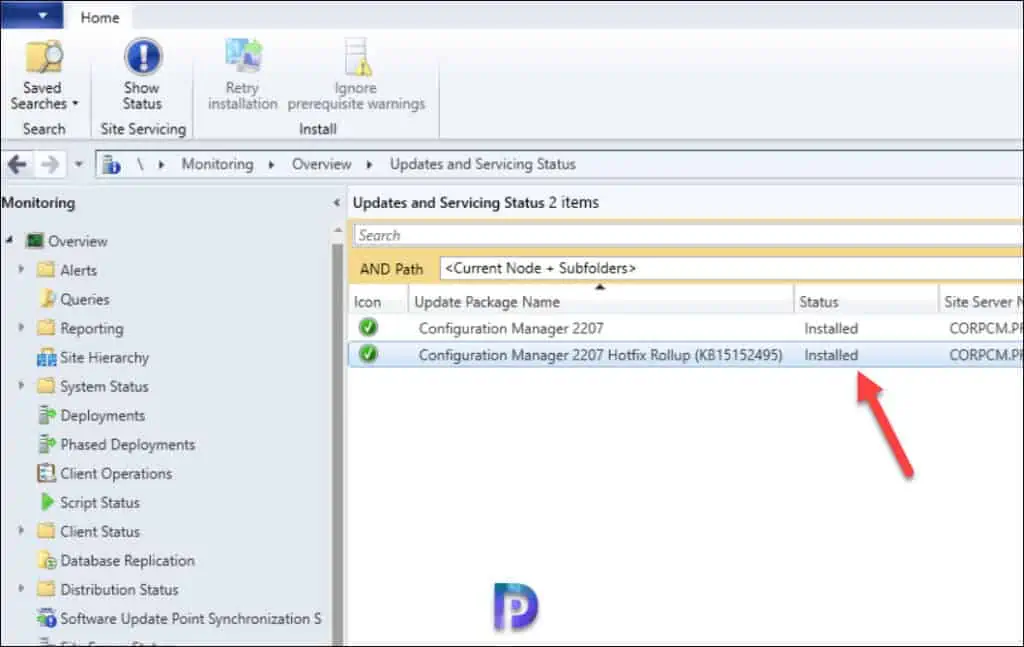
Task: Open the Client Operations node
Action: (x=104, y=473)
